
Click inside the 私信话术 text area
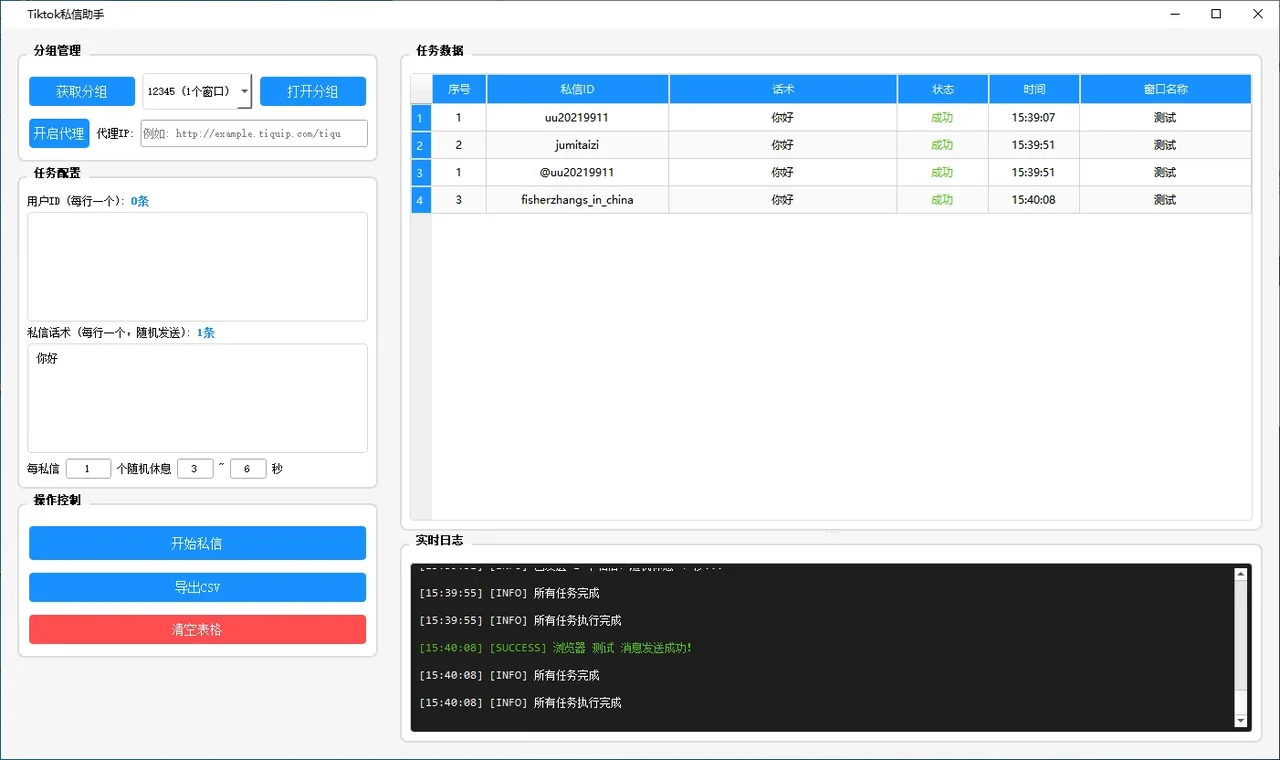click(197, 398)
